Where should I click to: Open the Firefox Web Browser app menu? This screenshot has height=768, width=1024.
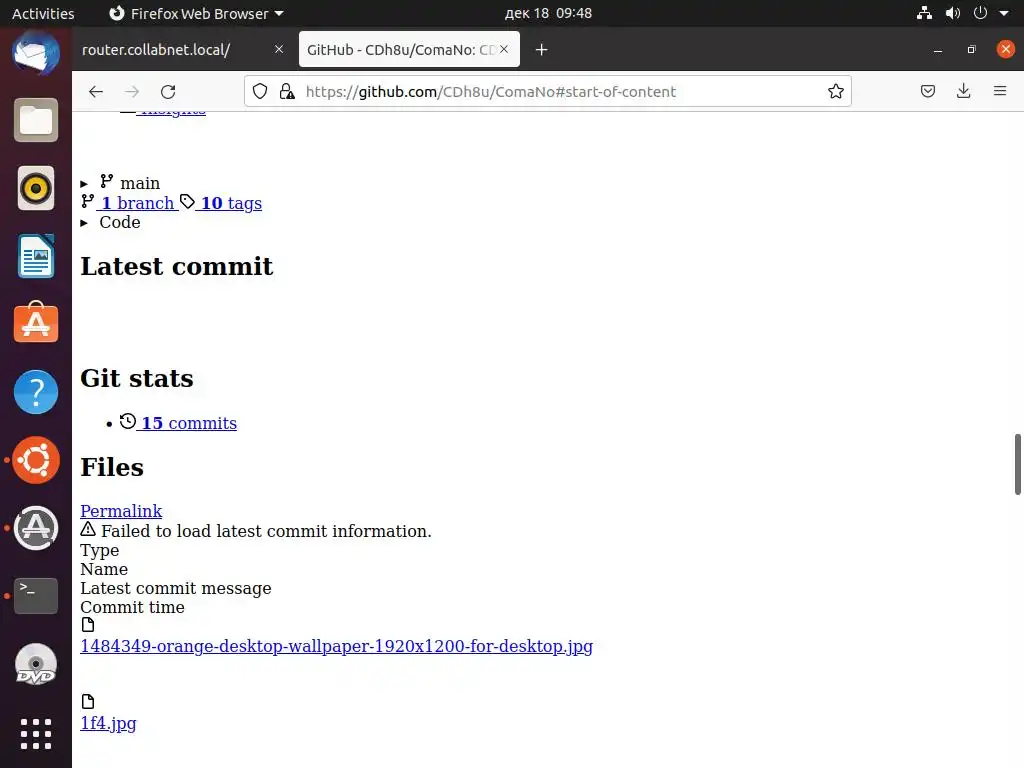196,13
